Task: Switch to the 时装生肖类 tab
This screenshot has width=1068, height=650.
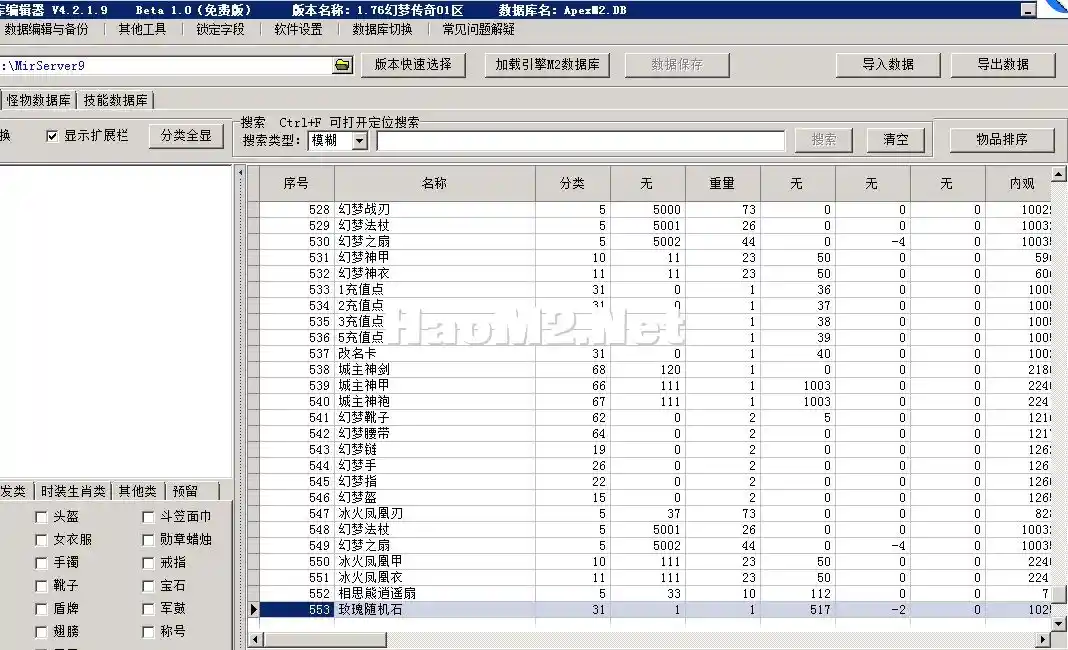Action: click(73, 491)
